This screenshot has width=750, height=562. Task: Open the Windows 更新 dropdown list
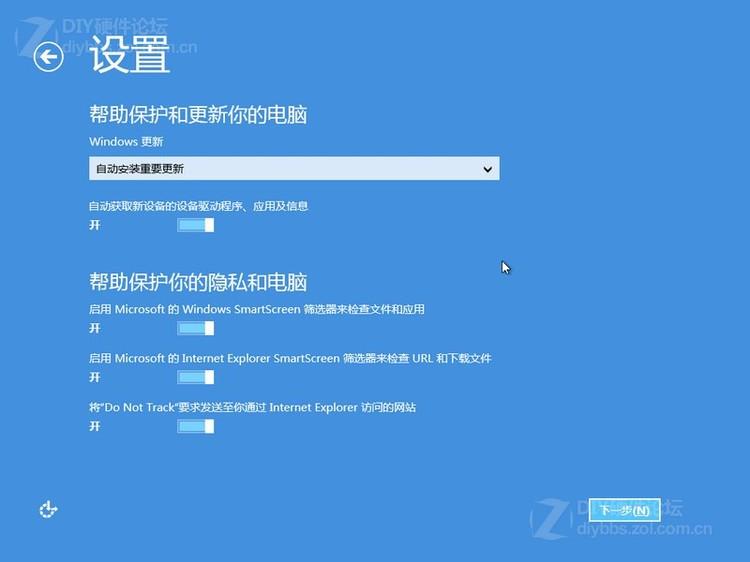click(x=294, y=168)
